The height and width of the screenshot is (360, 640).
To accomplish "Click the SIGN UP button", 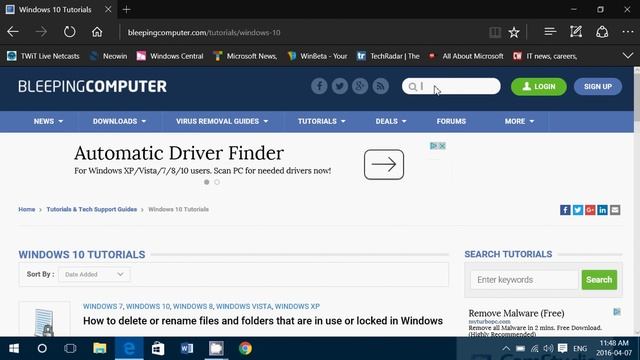I will pos(598,87).
